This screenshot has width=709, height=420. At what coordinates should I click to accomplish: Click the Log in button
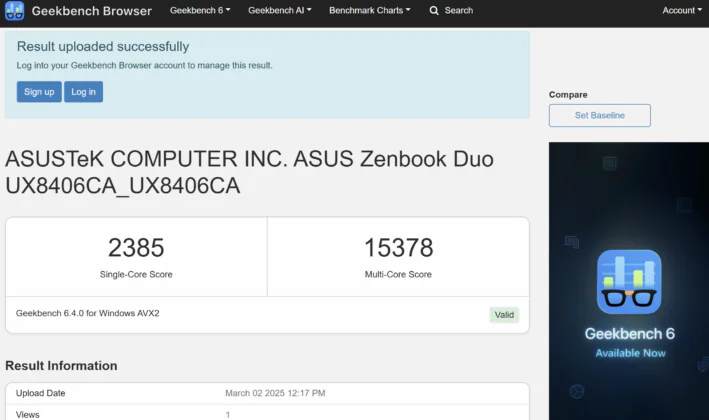point(83,92)
